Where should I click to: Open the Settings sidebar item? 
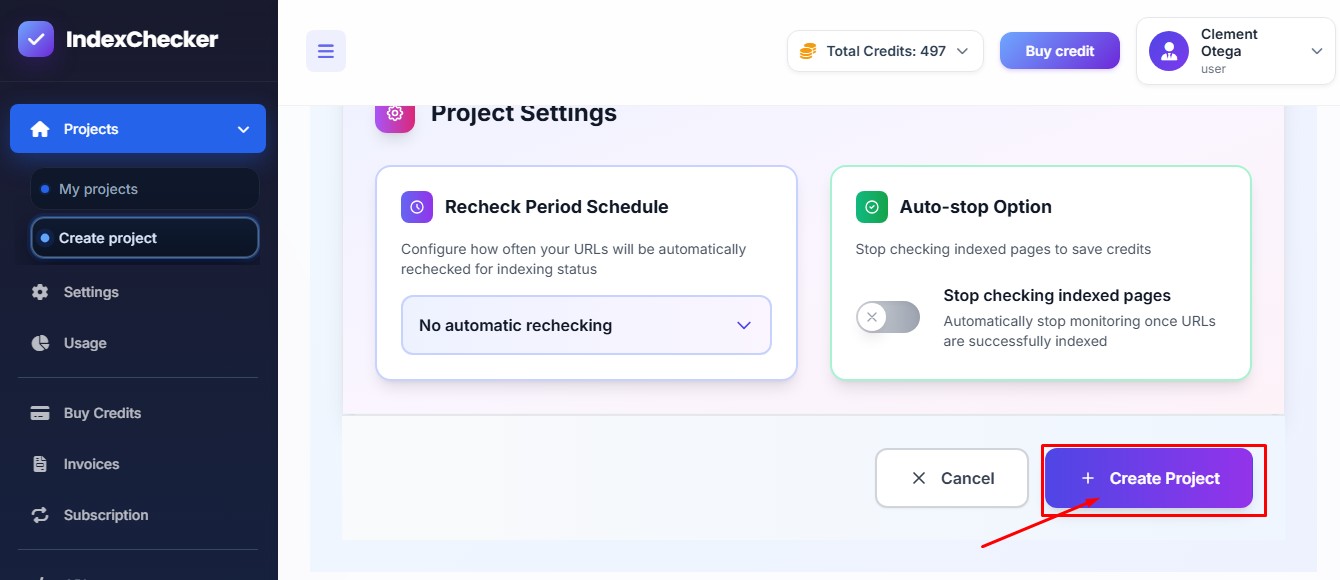[90, 292]
